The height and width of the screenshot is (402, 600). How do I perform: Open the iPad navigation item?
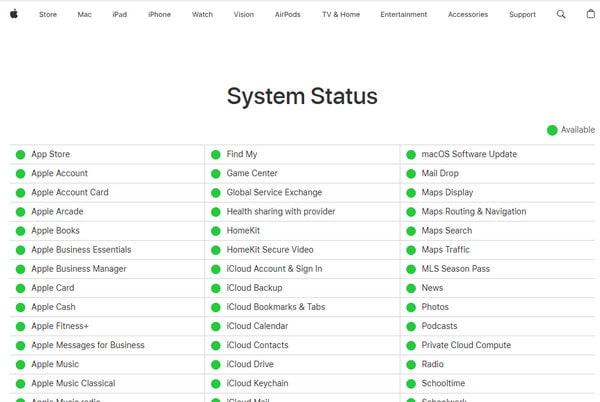coord(120,15)
